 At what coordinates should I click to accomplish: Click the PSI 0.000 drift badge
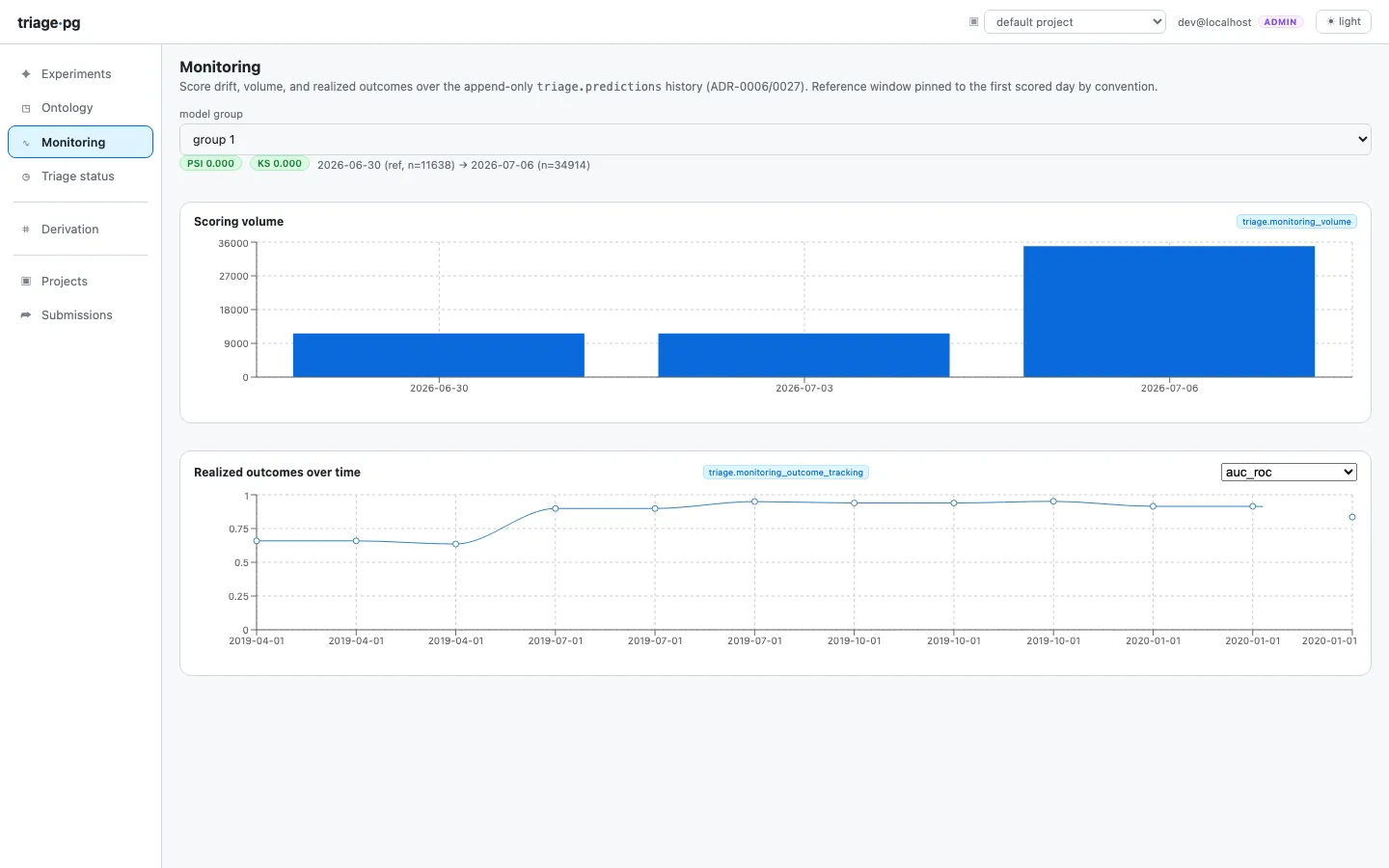click(210, 164)
